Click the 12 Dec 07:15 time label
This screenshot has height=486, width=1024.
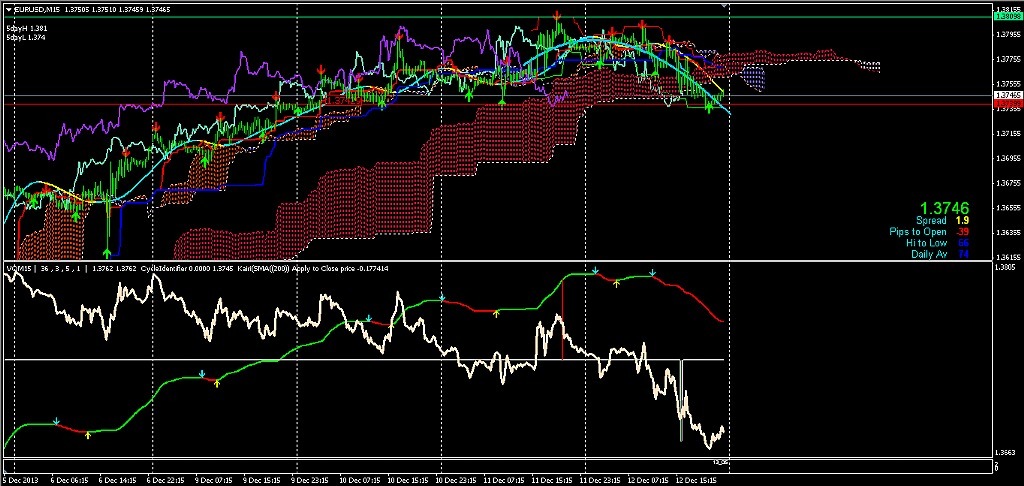pyautogui.click(x=649, y=480)
